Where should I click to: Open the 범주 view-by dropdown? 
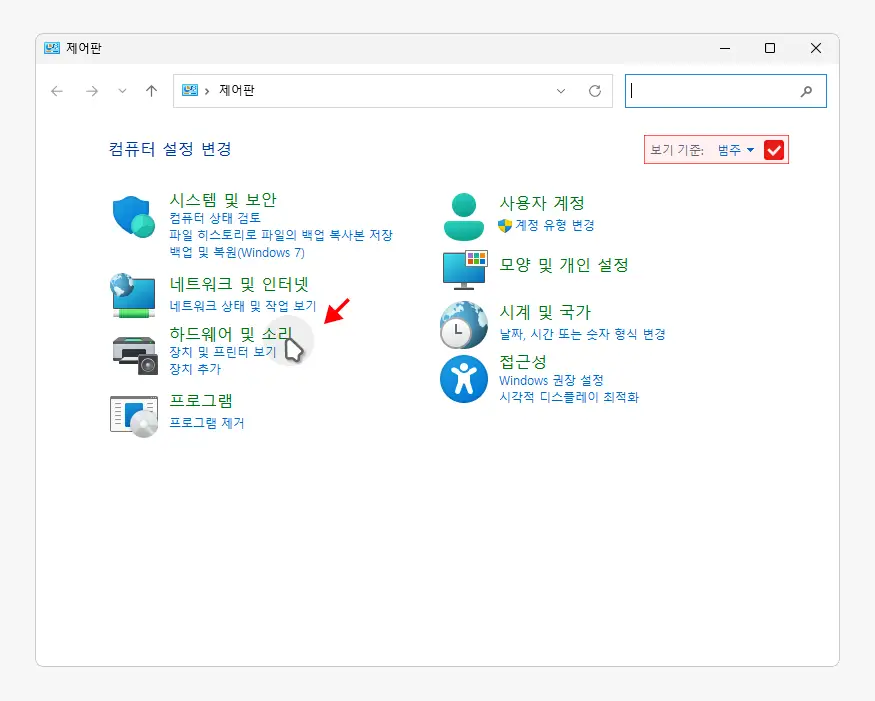pyautogui.click(x=735, y=150)
